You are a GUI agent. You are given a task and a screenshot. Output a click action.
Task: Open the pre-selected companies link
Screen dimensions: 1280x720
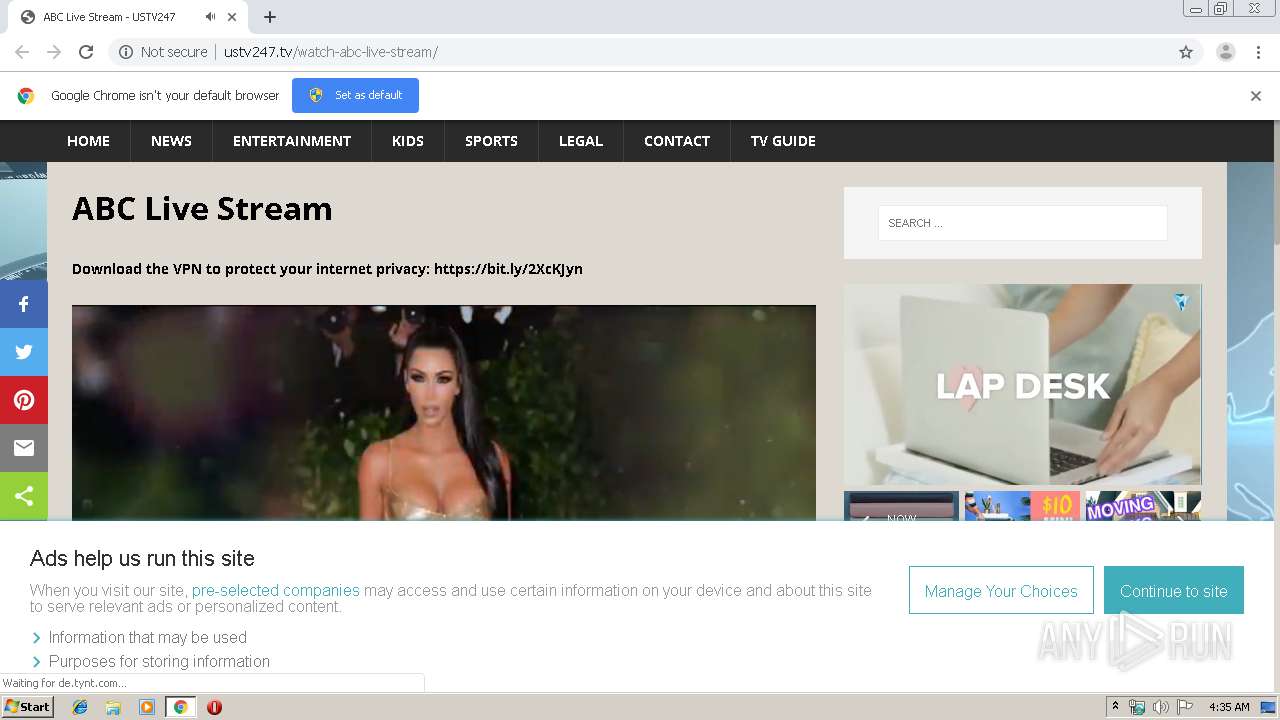(x=276, y=590)
